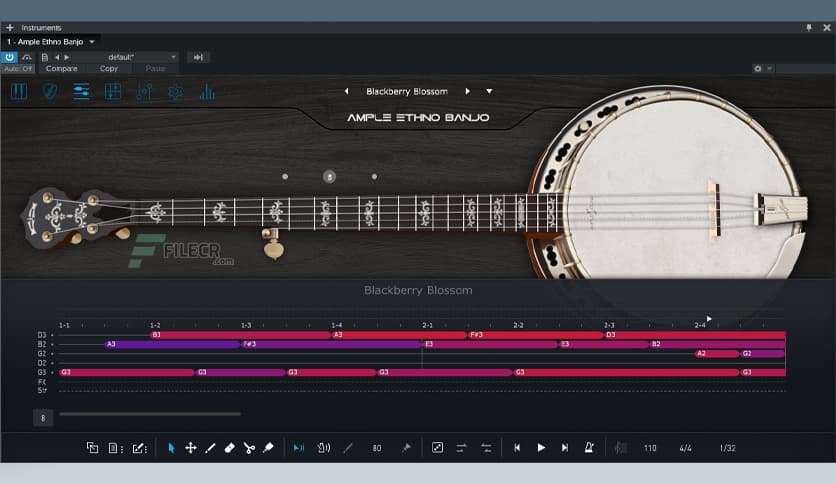Open the gear options dropdown arrow

coord(769,68)
